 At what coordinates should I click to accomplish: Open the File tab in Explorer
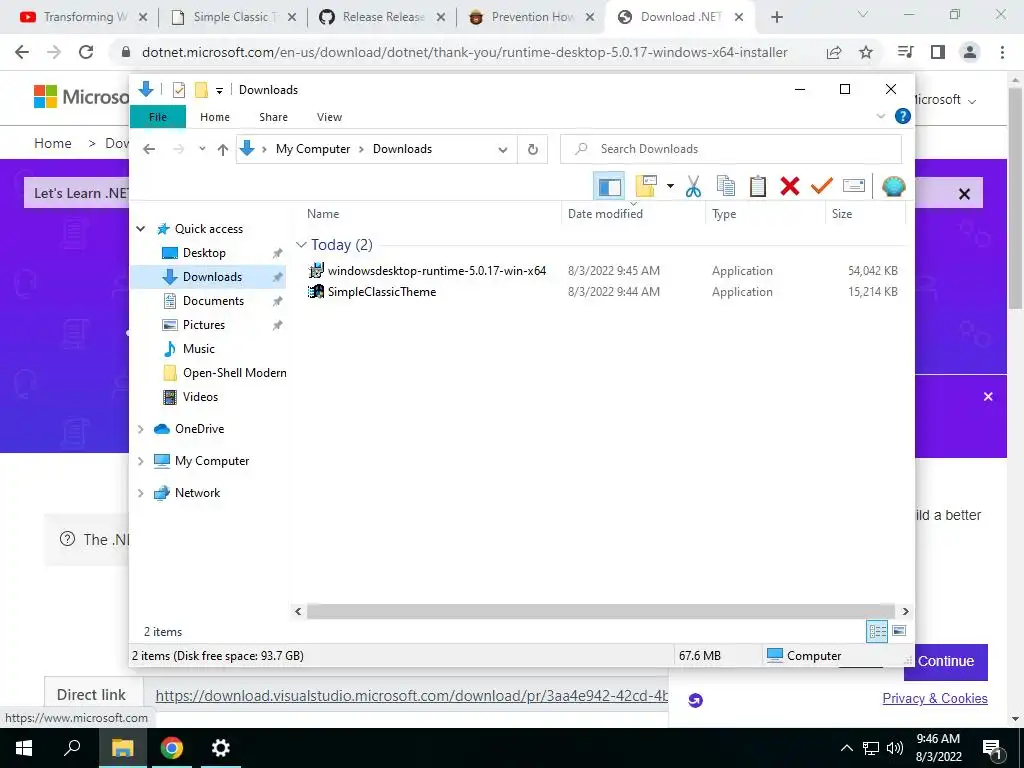tap(158, 117)
